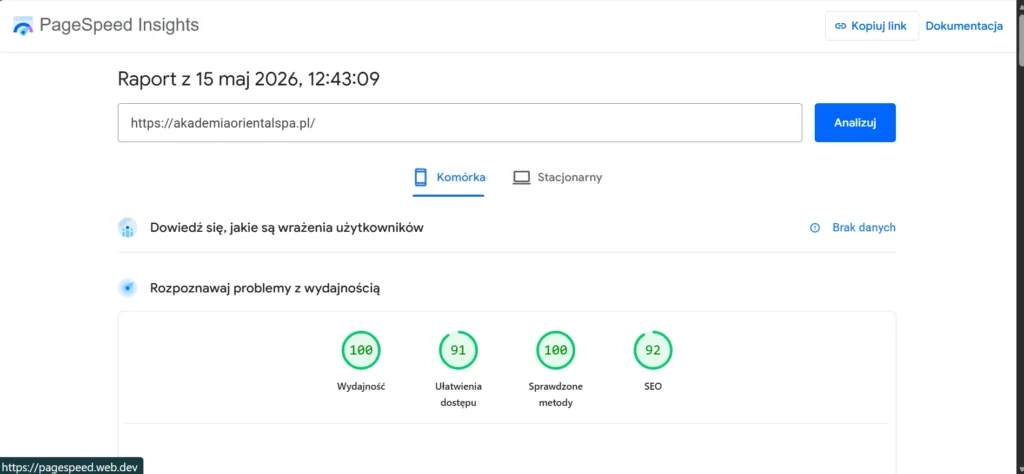Click the desktop monitor icon in Stacjonarny tab

[521, 178]
